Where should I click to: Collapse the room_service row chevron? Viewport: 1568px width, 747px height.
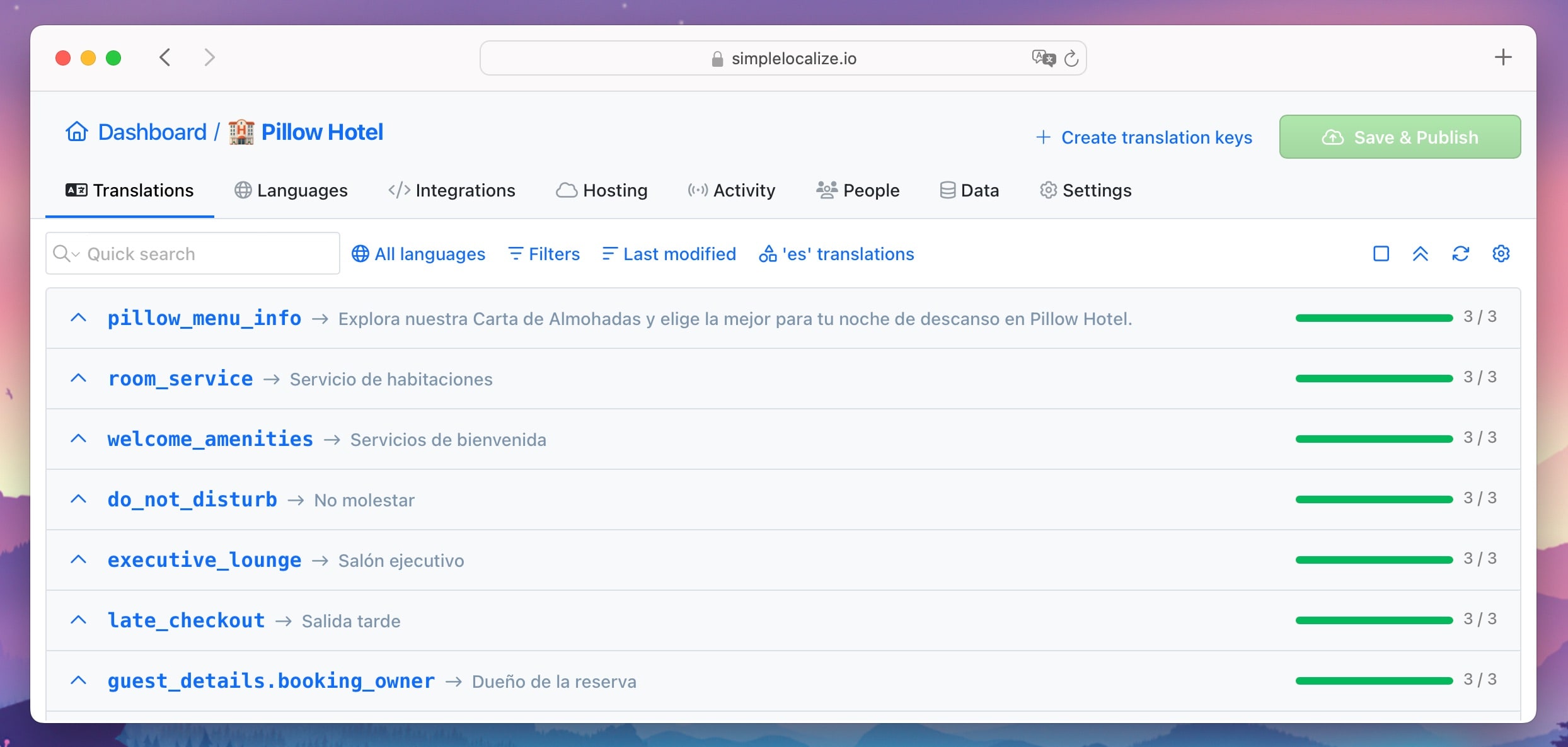click(x=78, y=378)
